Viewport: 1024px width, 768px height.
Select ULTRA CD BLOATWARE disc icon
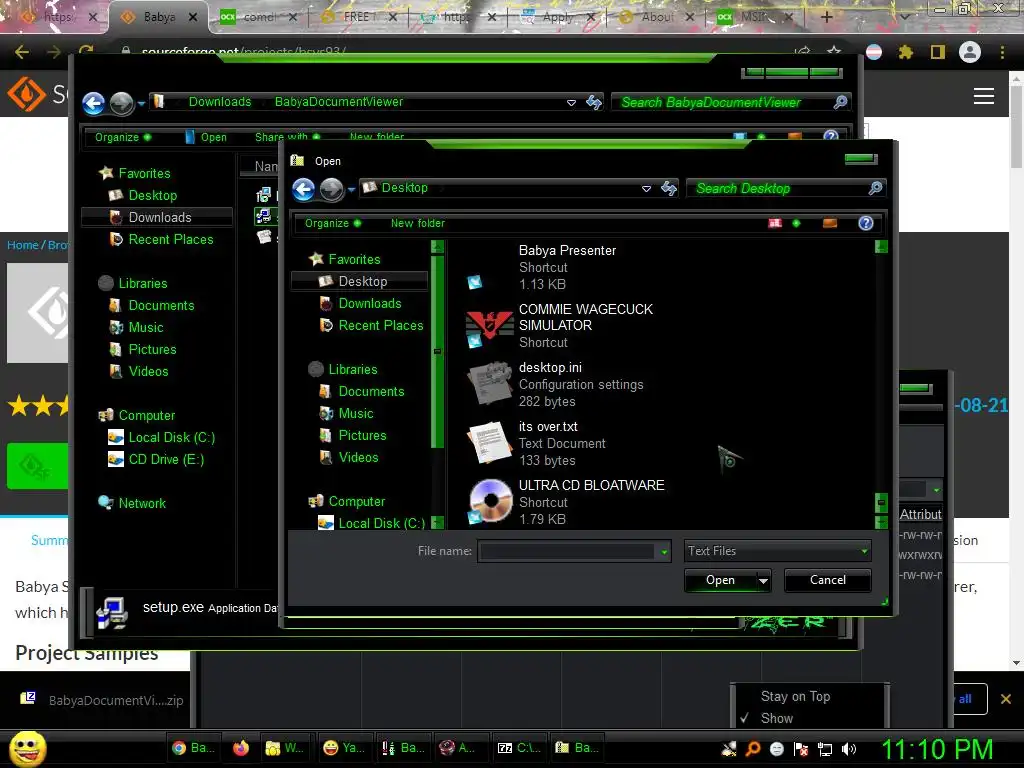click(x=490, y=501)
